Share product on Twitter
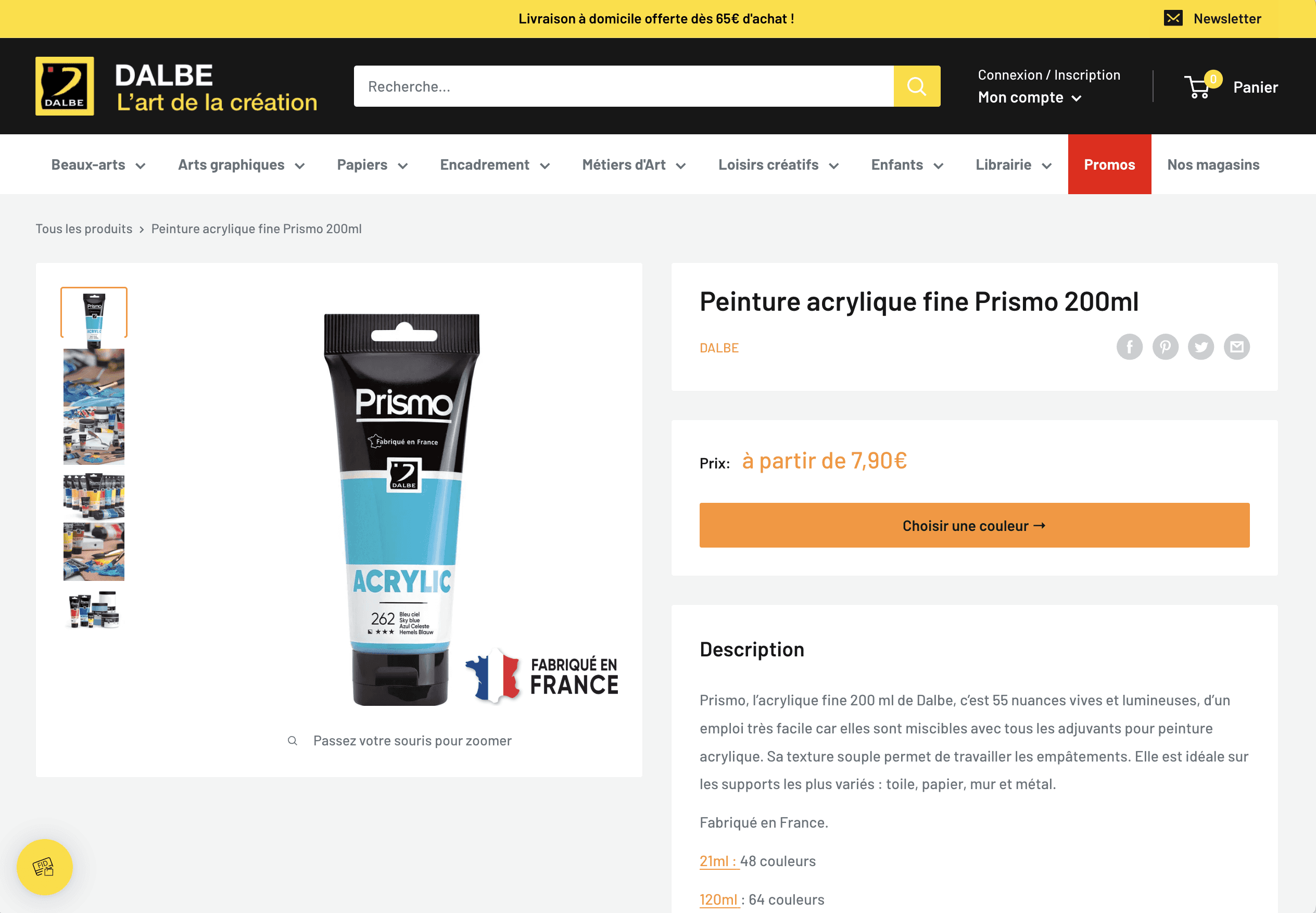Image resolution: width=1316 pixels, height=913 pixels. coord(1200,347)
